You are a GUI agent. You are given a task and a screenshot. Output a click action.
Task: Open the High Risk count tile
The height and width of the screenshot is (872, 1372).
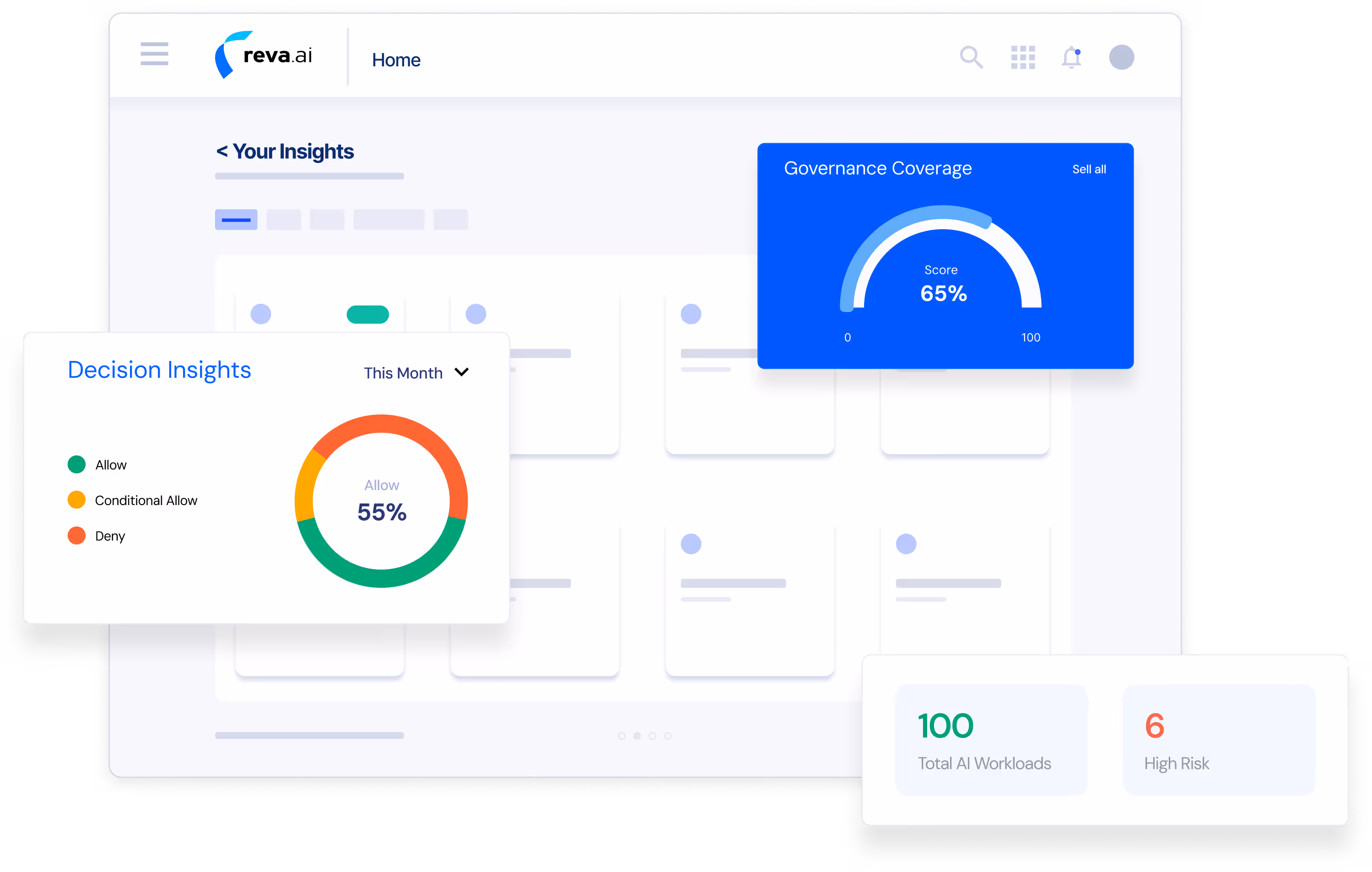tap(1218, 739)
